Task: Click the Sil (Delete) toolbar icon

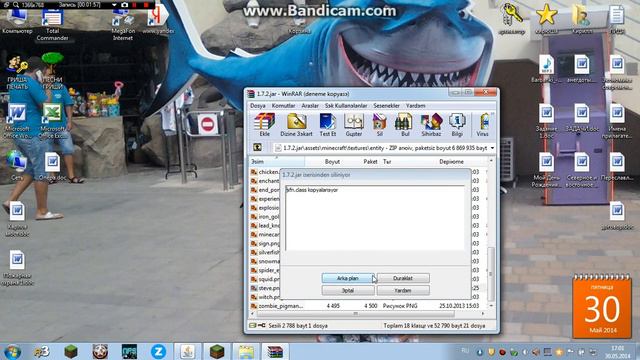Action: click(x=380, y=125)
